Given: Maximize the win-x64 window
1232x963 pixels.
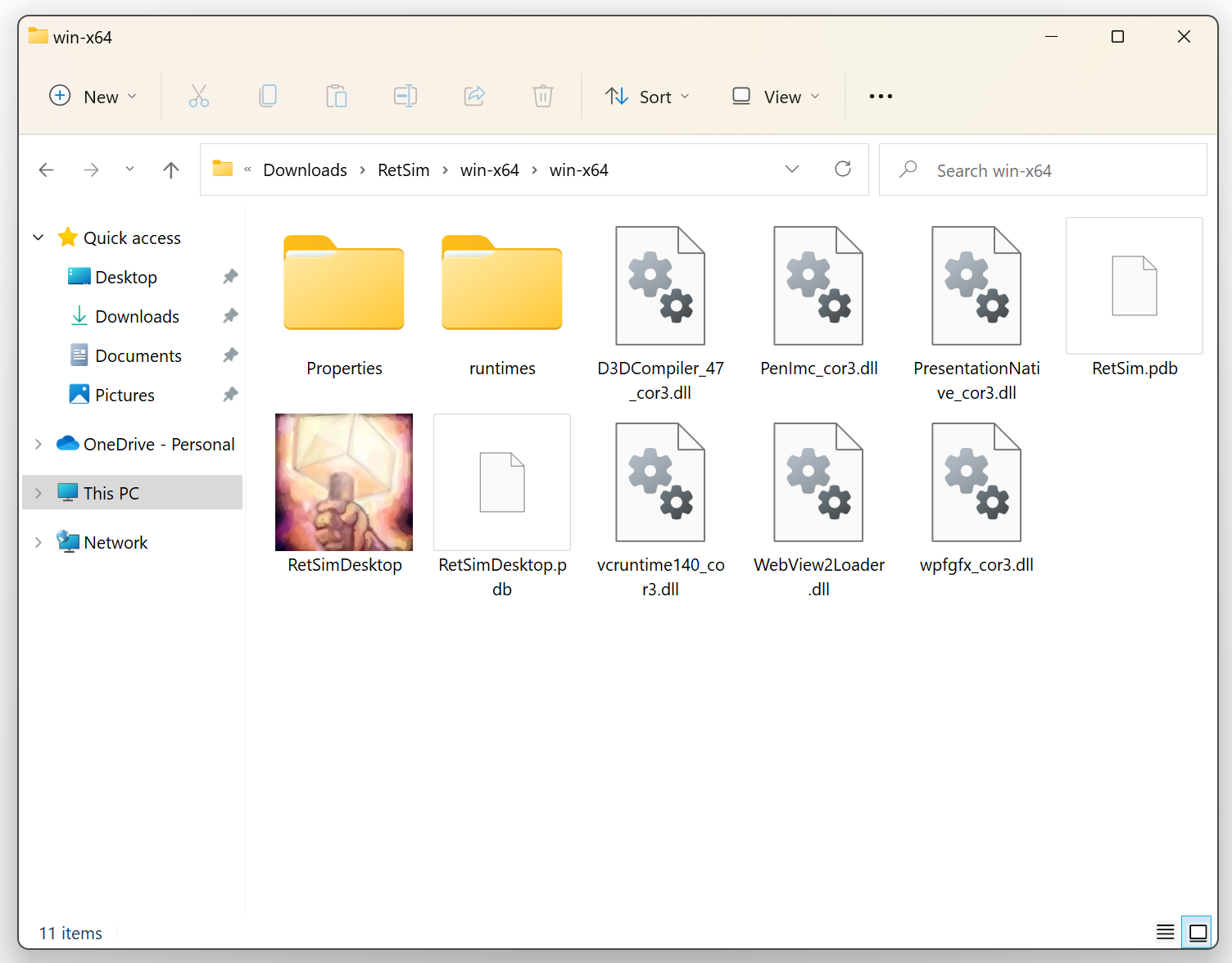Looking at the screenshot, I should coord(1117,37).
